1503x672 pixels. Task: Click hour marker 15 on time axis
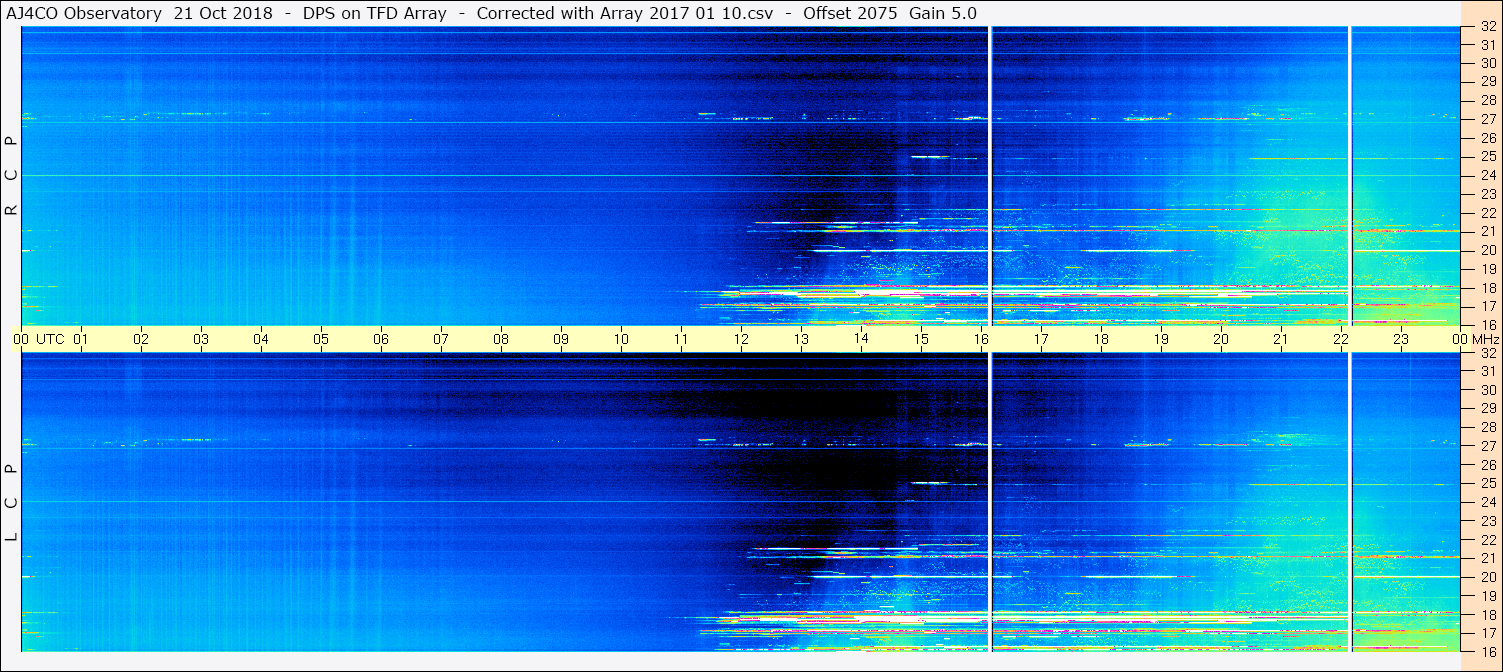point(921,339)
